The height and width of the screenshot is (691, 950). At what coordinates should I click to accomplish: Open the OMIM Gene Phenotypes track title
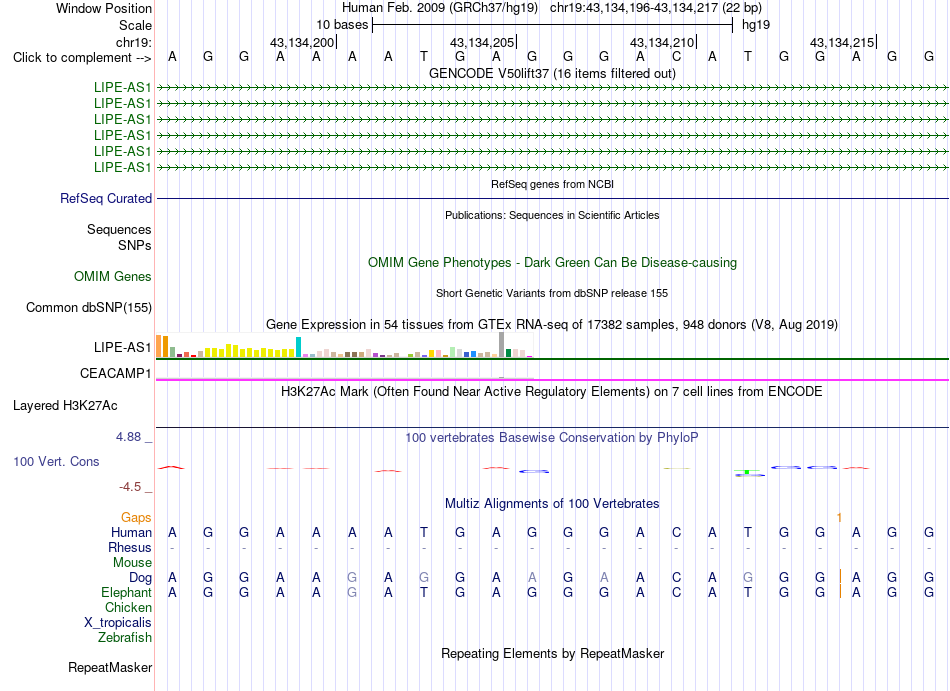tap(552, 263)
